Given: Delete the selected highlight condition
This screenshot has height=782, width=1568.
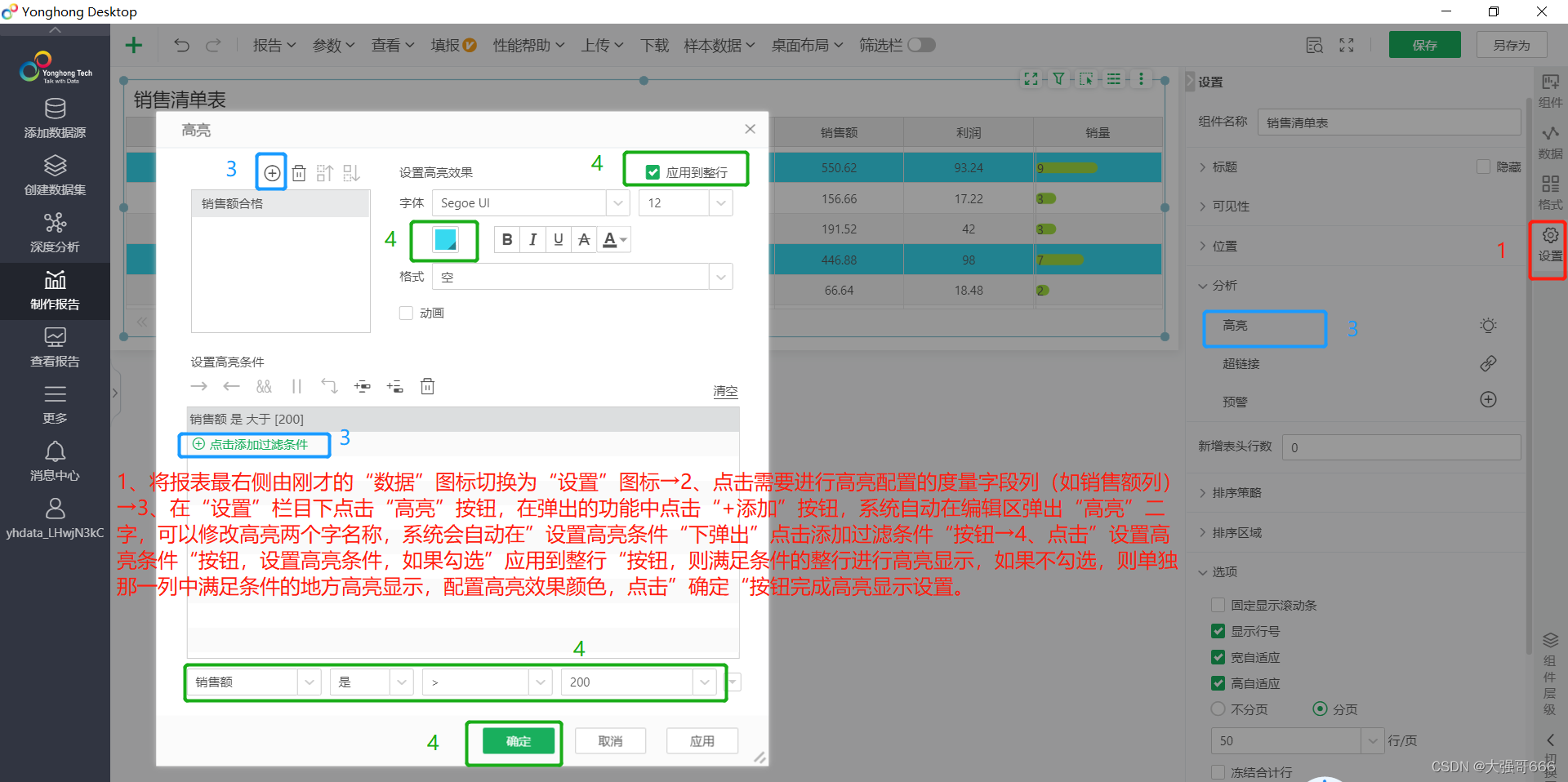Looking at the screenshot, I should click(x=427, y=386).
